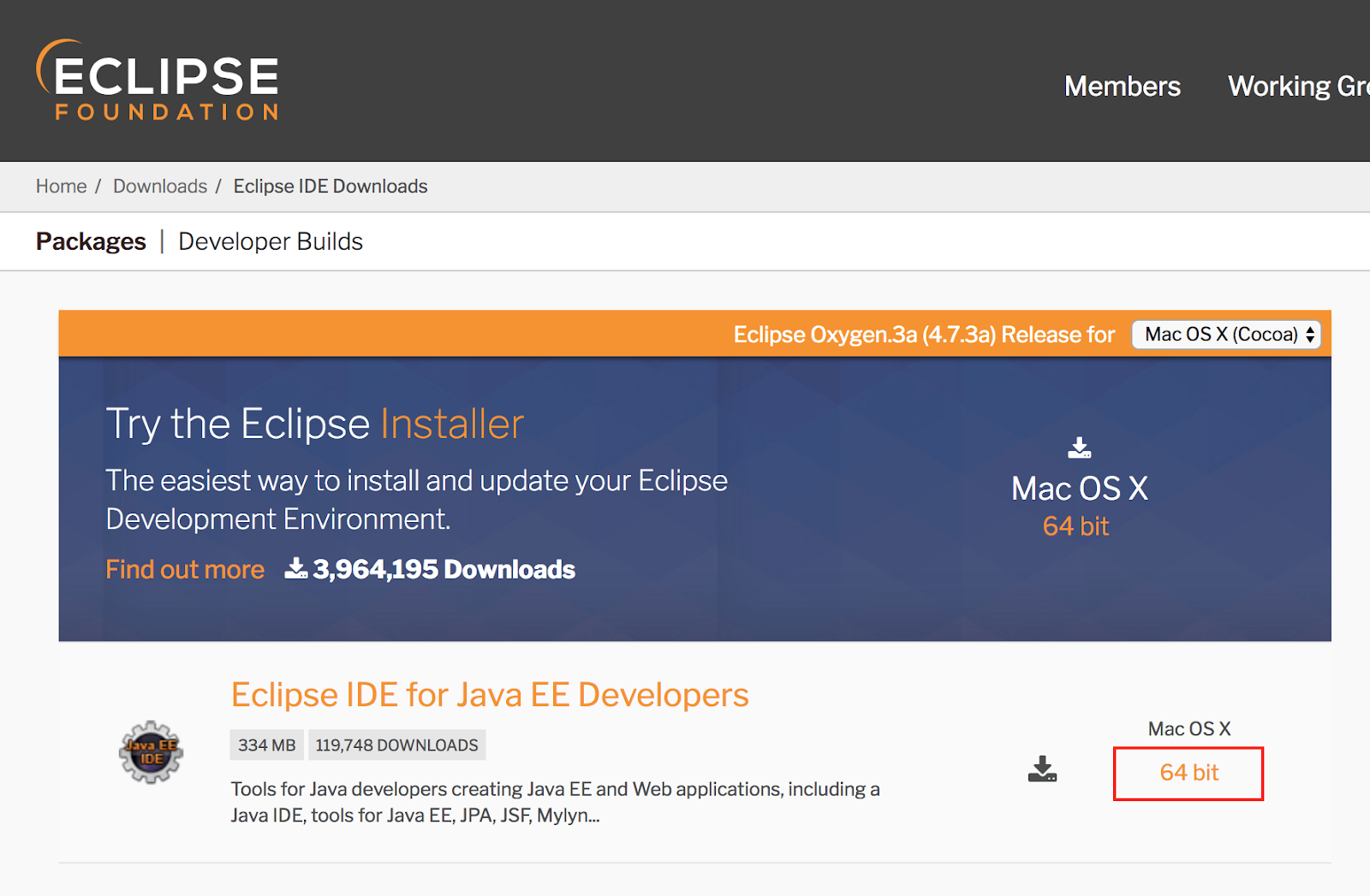Screen dimensions: 1370x896
Task: Click the Eclipse Foundation logo
Action: pyautogui.click(x=158, y=80)
